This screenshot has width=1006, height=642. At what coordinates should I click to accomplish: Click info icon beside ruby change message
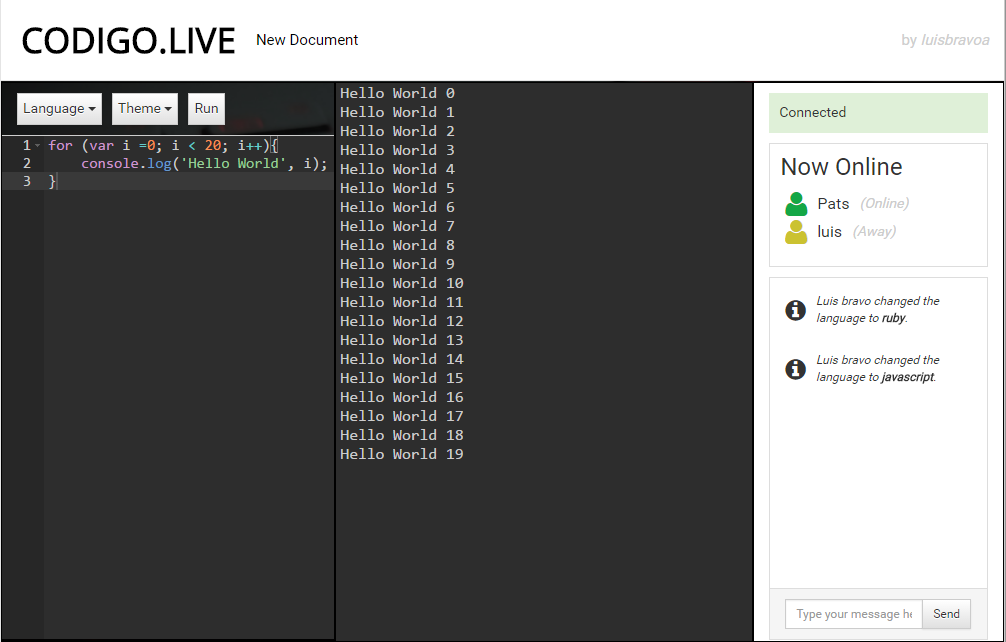pyautogui.click(x=796, y=310)
